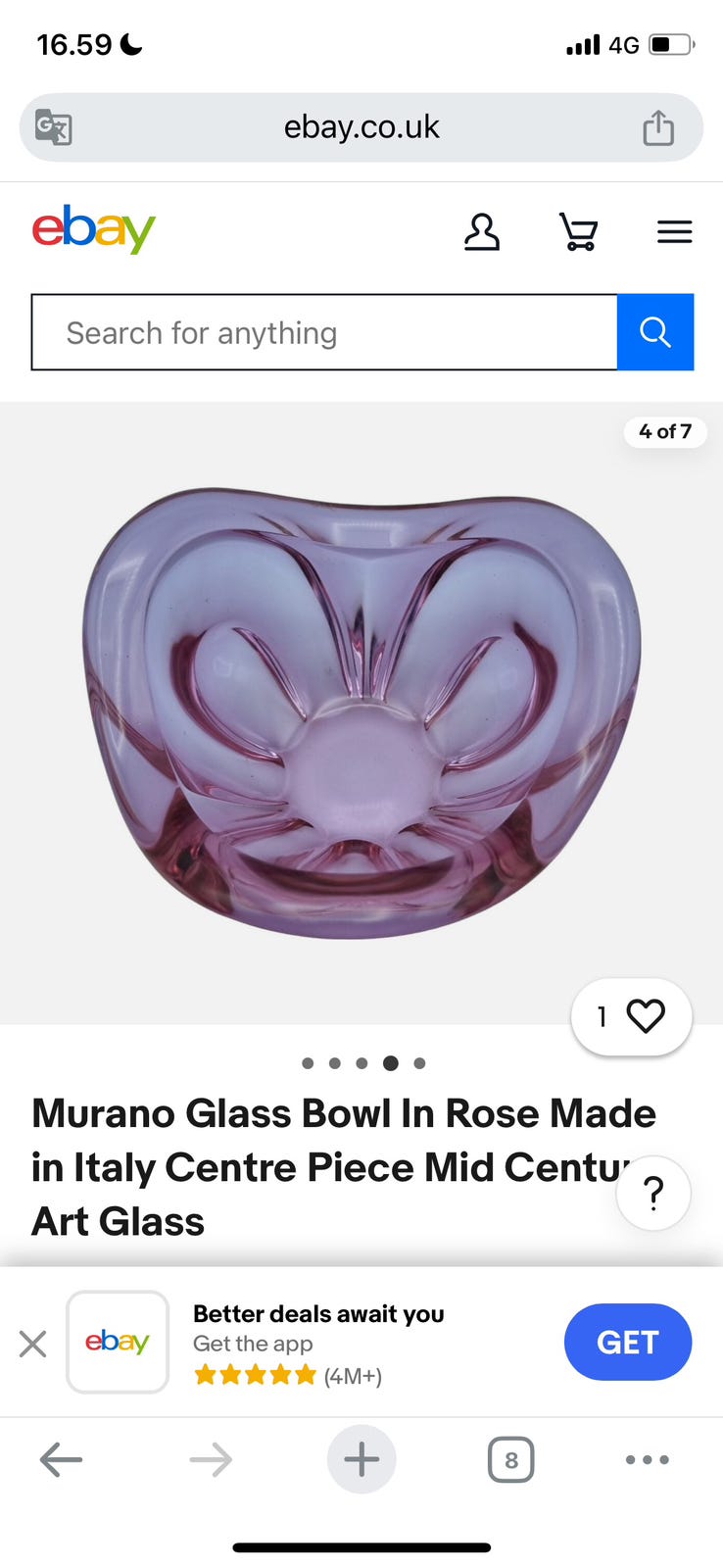Image resolution: width=723 pixels, height=1568 pixels.
Task: Go back with browser back arrow
Action: (x=61, y=1459)
